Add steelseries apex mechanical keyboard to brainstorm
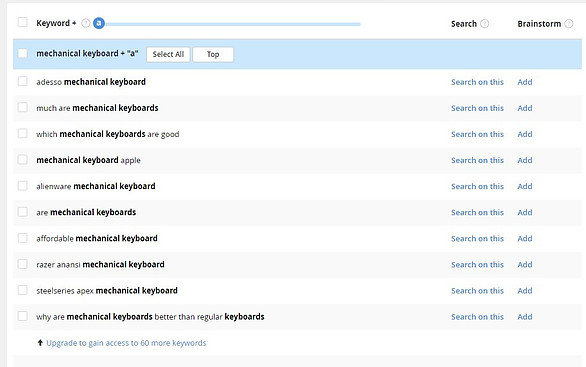Viewport: 586px width, 367px height. pyautogui.click(x=525, y=291)
